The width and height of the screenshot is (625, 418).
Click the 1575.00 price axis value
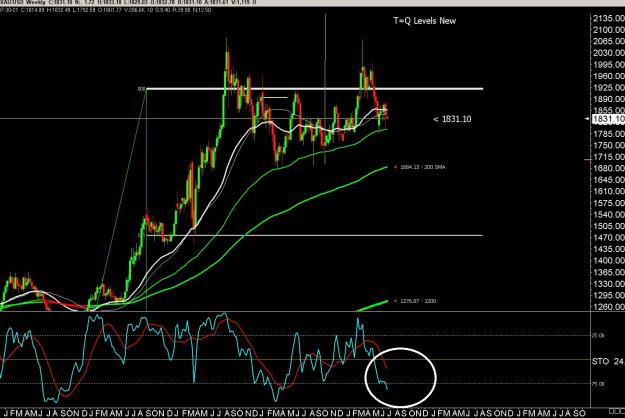point(609,203)
